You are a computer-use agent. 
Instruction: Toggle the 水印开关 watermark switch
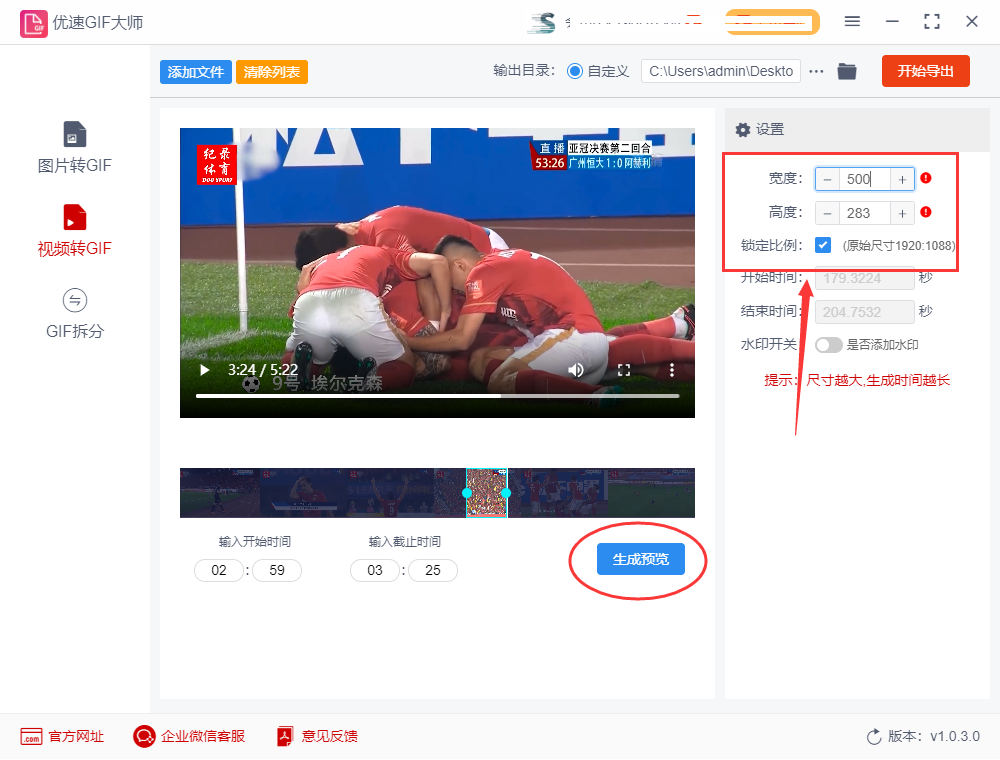(829, 345)
